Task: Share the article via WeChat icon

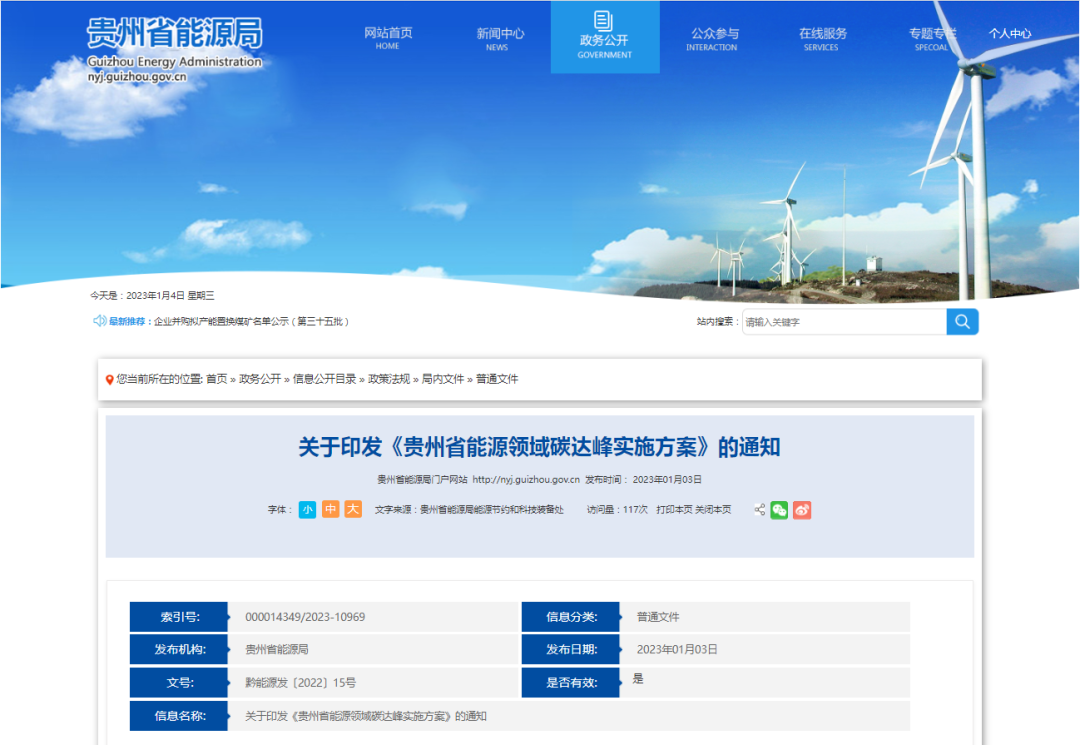Action: 779,510
